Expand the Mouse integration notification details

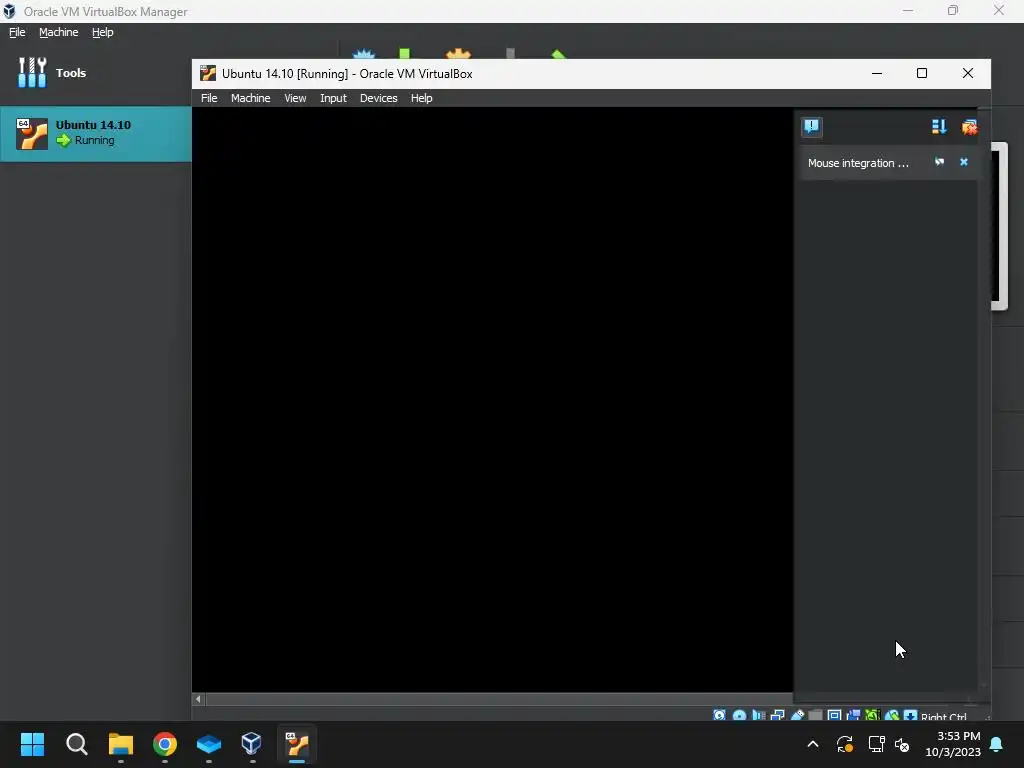tap(939, 162)
